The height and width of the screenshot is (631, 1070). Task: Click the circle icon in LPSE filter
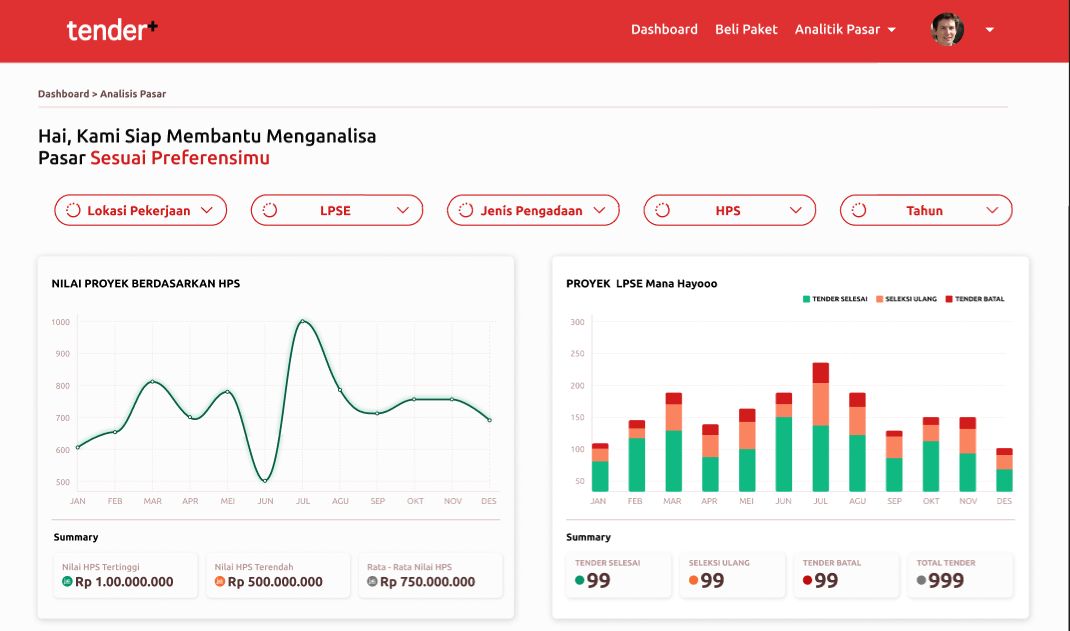[269, 210]
